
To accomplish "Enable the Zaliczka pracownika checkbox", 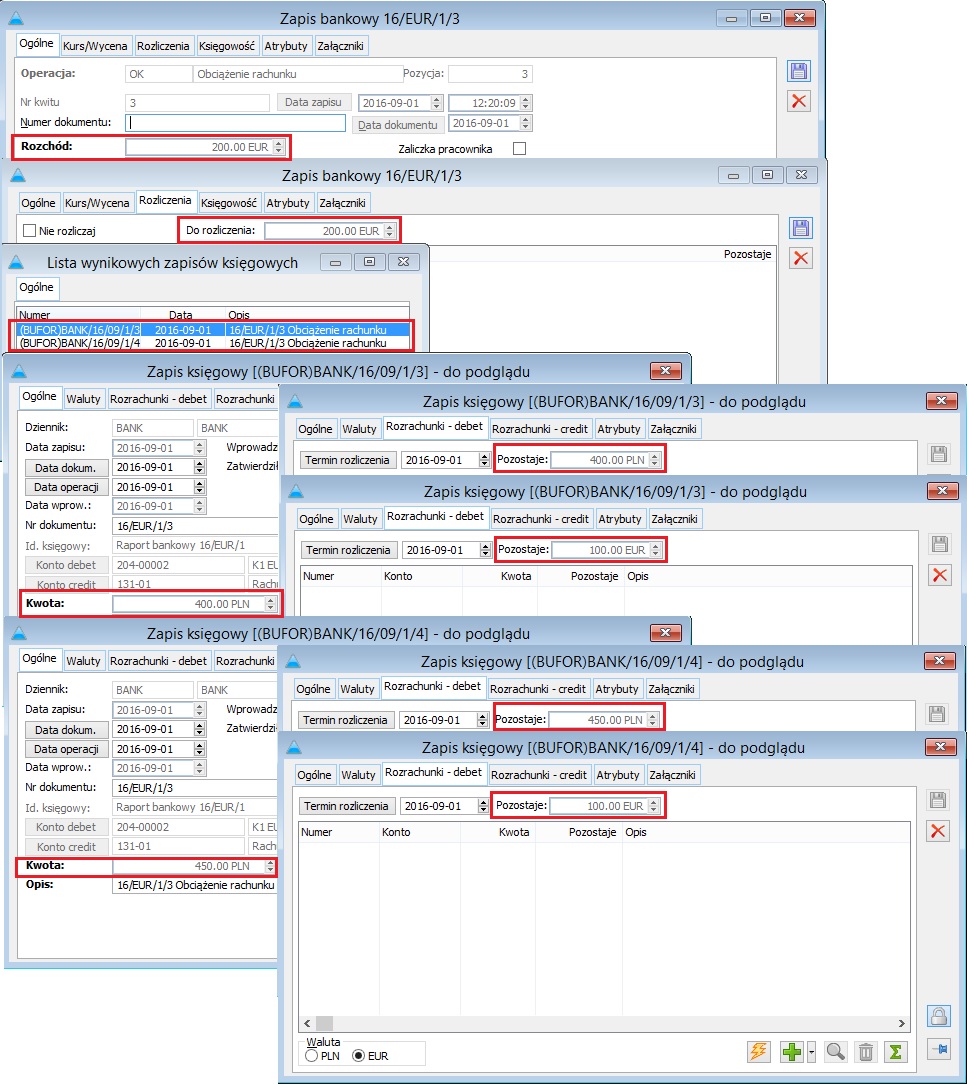I will coord(519,149).
